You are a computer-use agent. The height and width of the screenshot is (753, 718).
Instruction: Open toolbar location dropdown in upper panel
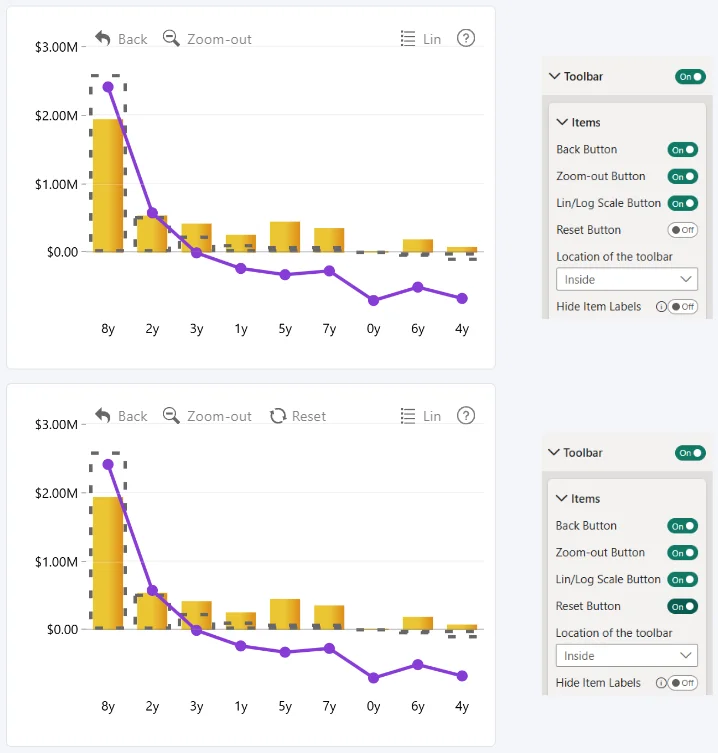pos(627,279)
